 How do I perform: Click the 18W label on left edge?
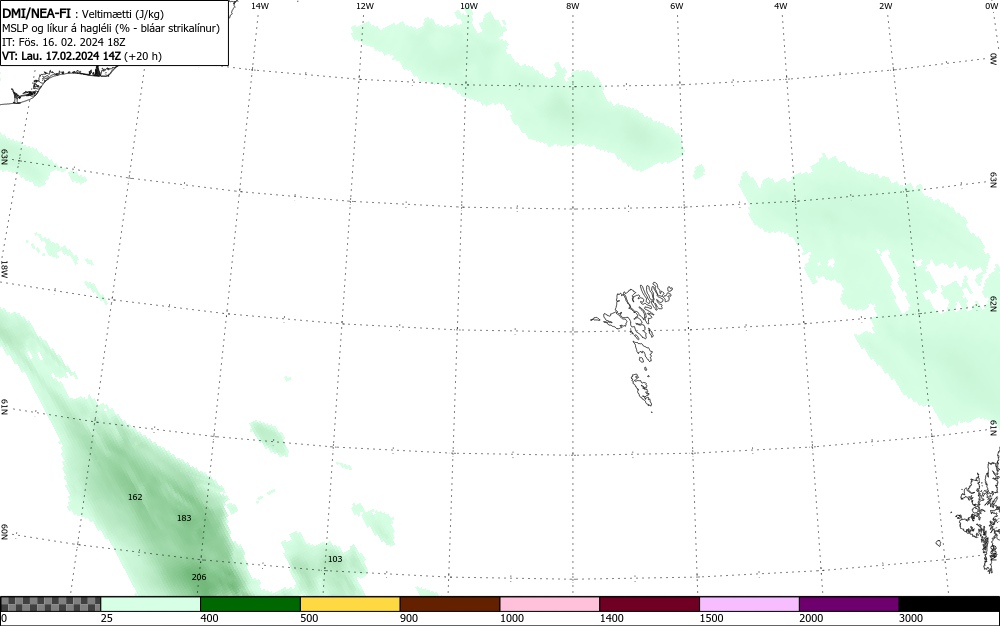tap(4, 268)
